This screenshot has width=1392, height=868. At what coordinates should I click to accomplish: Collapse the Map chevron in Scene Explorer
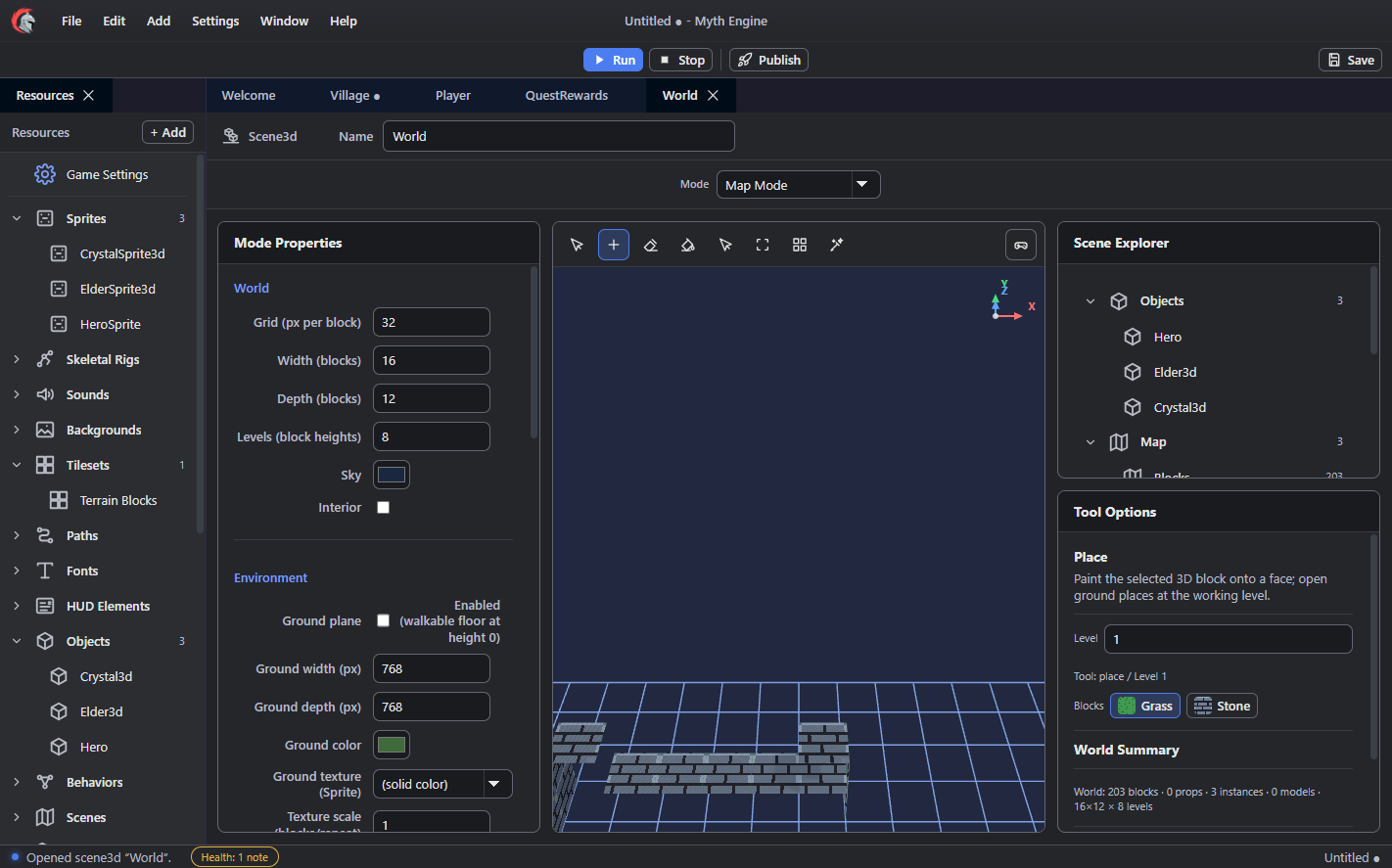coord(1090,442)
